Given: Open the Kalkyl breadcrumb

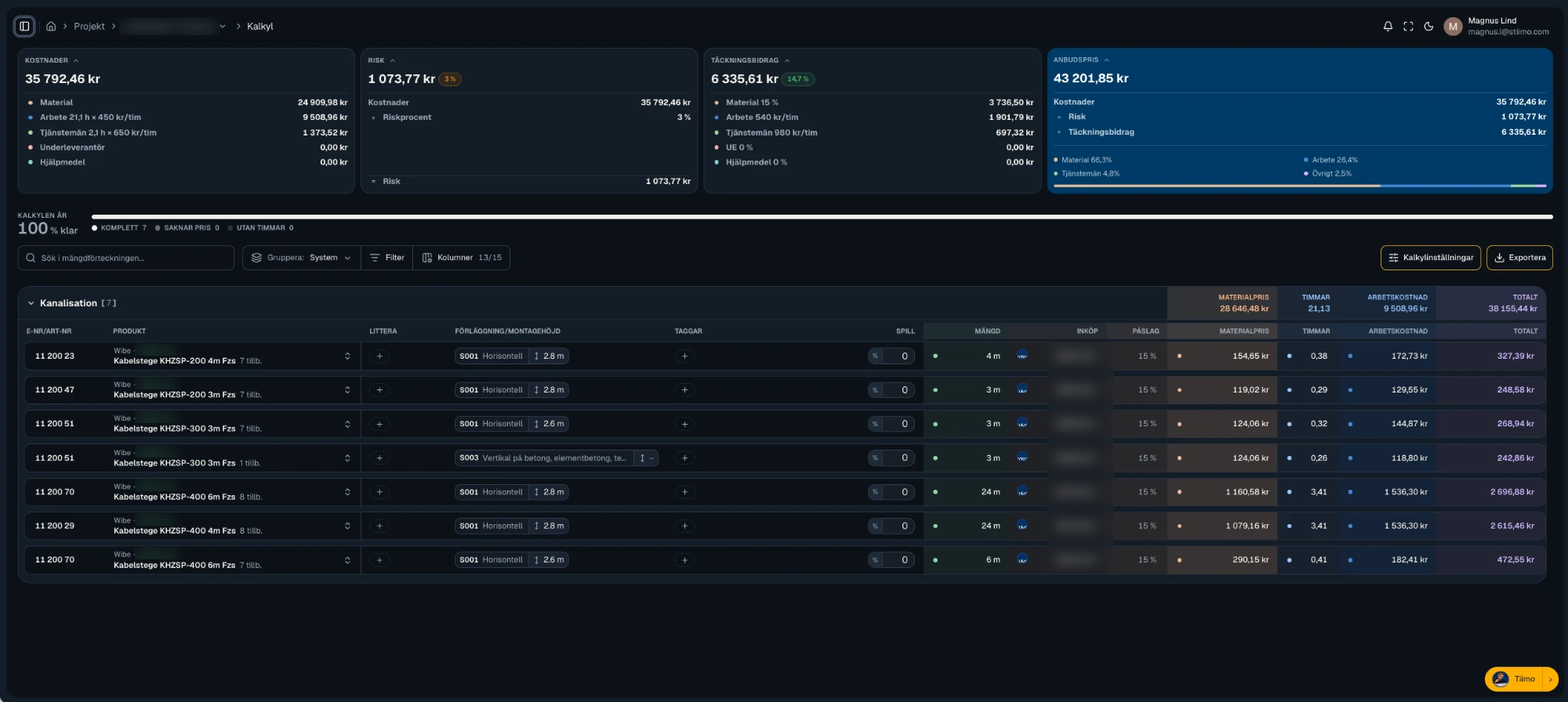Looking at the screenshot, I should tap(260, 27).
